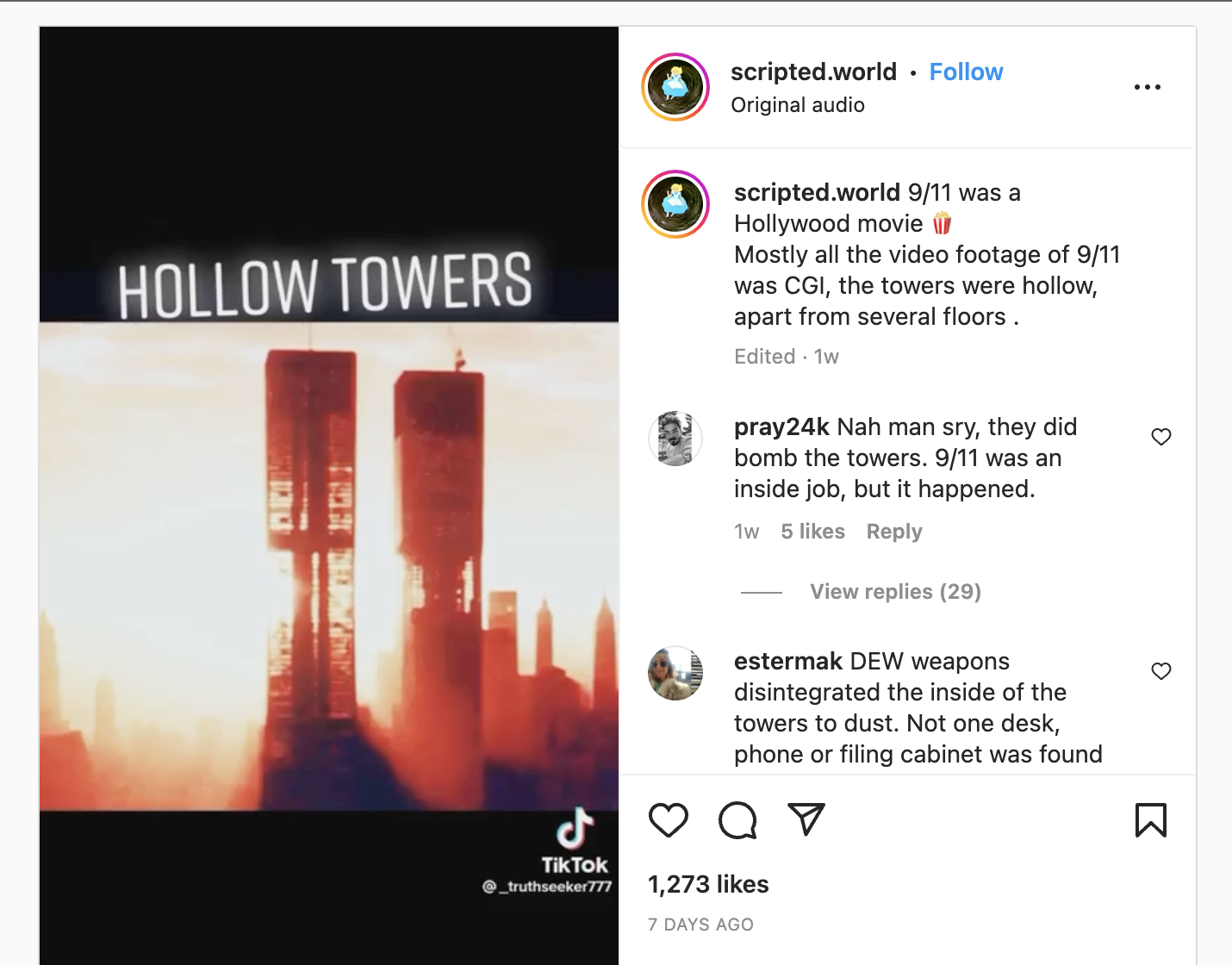Reply to pray24k's comment

[x=894, y=532]
